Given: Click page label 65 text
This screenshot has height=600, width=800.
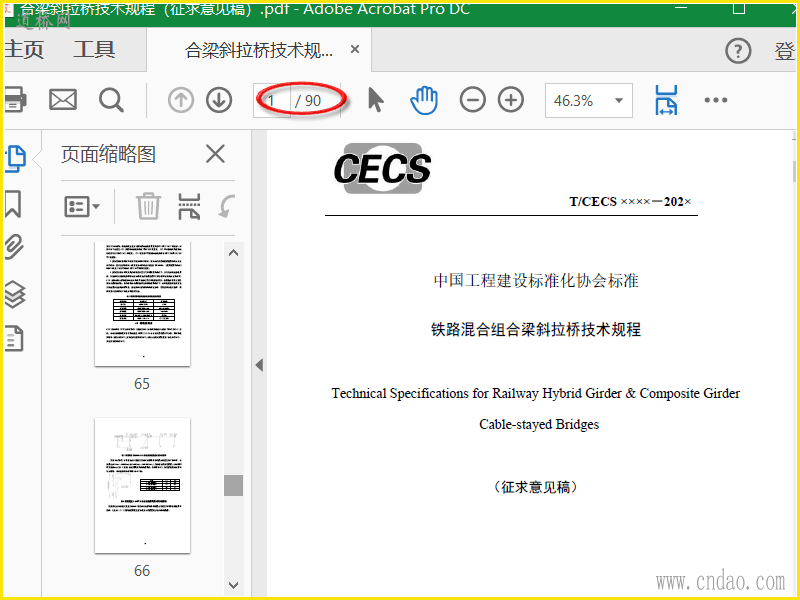Looking at the screenshot, I should point(142,384).
